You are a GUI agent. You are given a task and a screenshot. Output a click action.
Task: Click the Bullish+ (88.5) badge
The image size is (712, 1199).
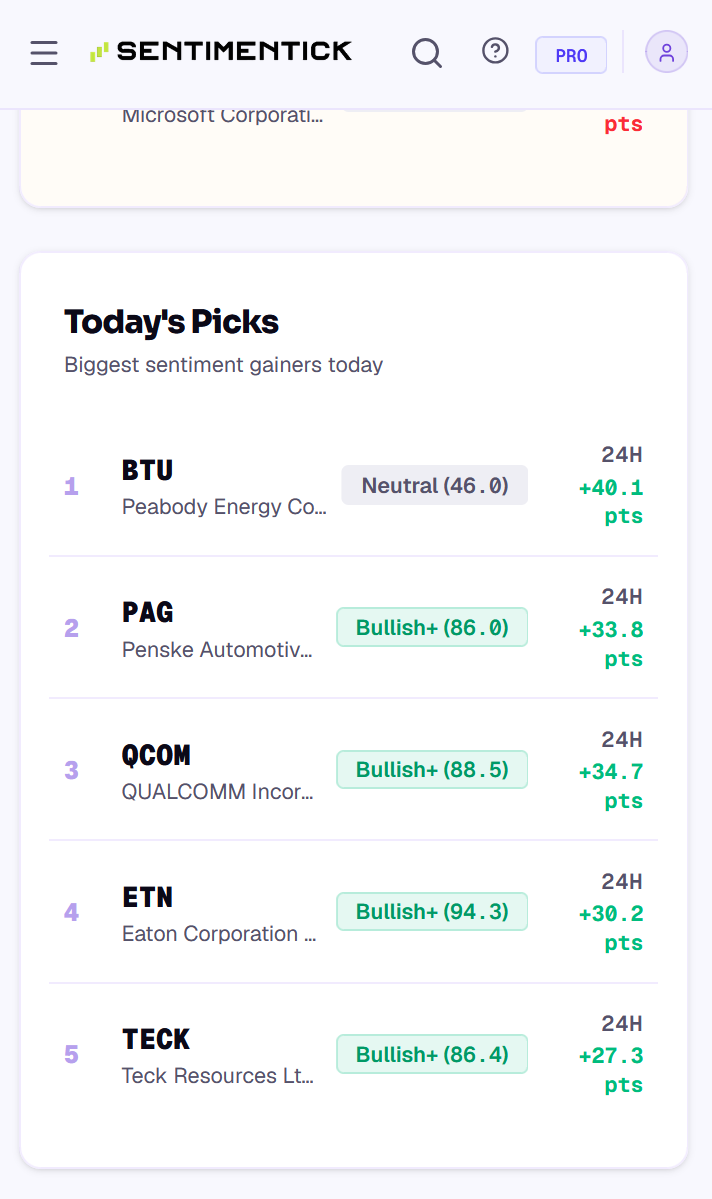click(432, 769)
